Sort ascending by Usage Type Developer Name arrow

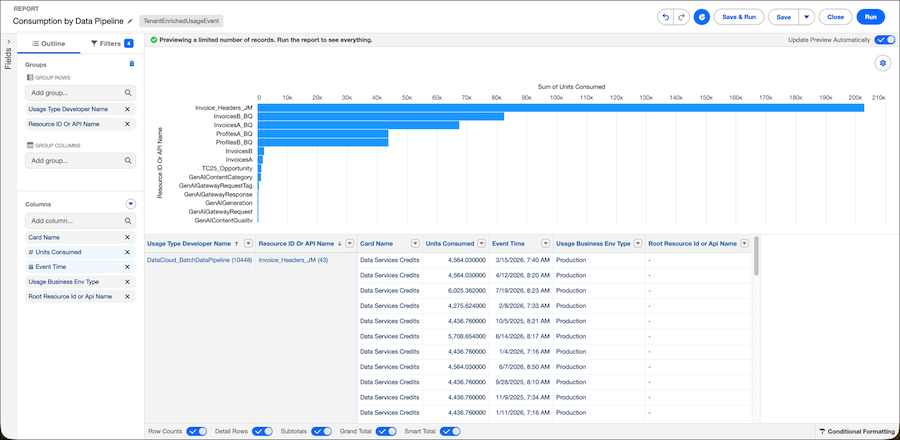236,244
